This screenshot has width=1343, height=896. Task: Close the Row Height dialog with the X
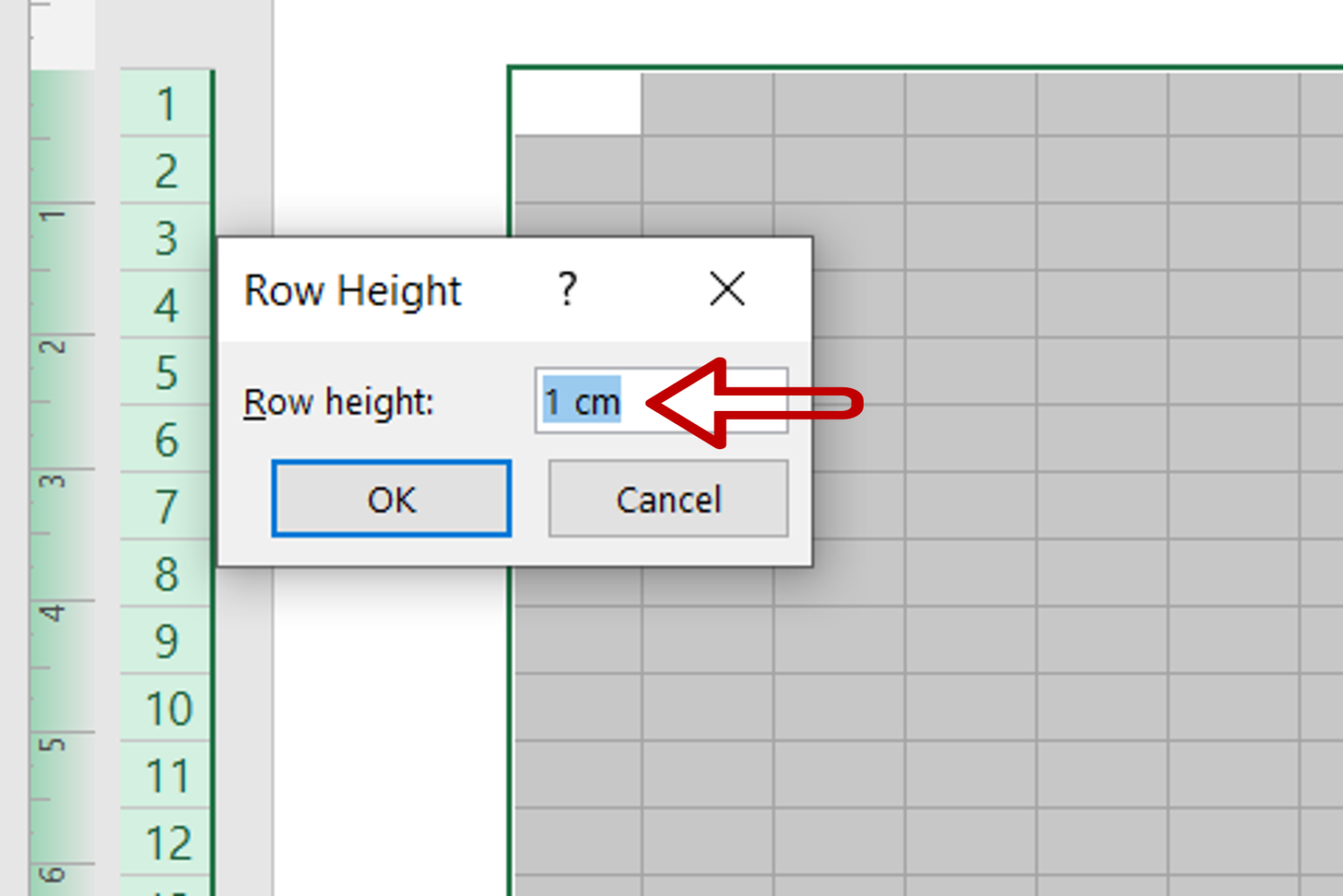click(x=727, y=289)
